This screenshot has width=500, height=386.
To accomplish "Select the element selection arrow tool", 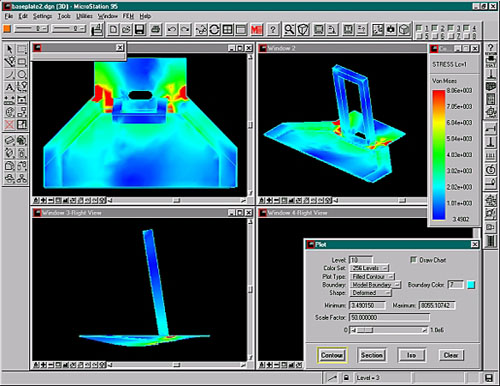I will click(x=10, y=49).
